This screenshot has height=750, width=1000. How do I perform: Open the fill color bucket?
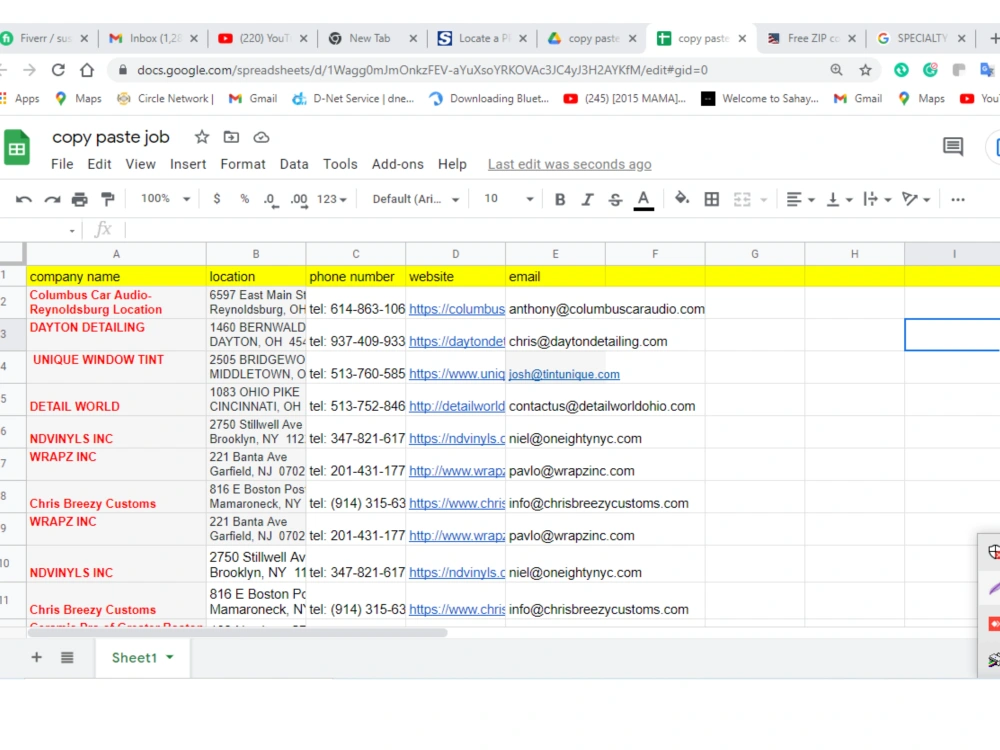point(682,199)
